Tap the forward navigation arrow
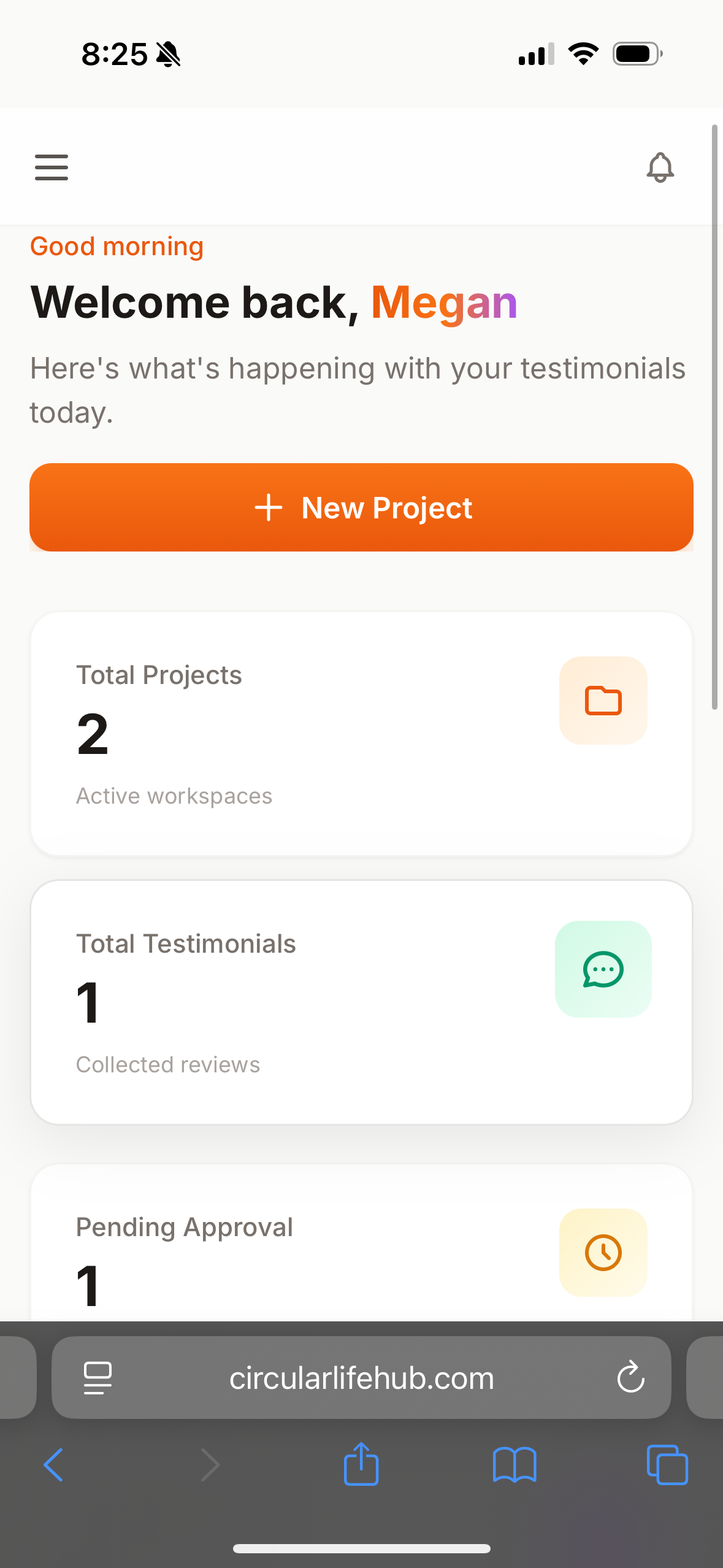The width and height of the screenshot is (723, 1568). tap(210, 1465)
